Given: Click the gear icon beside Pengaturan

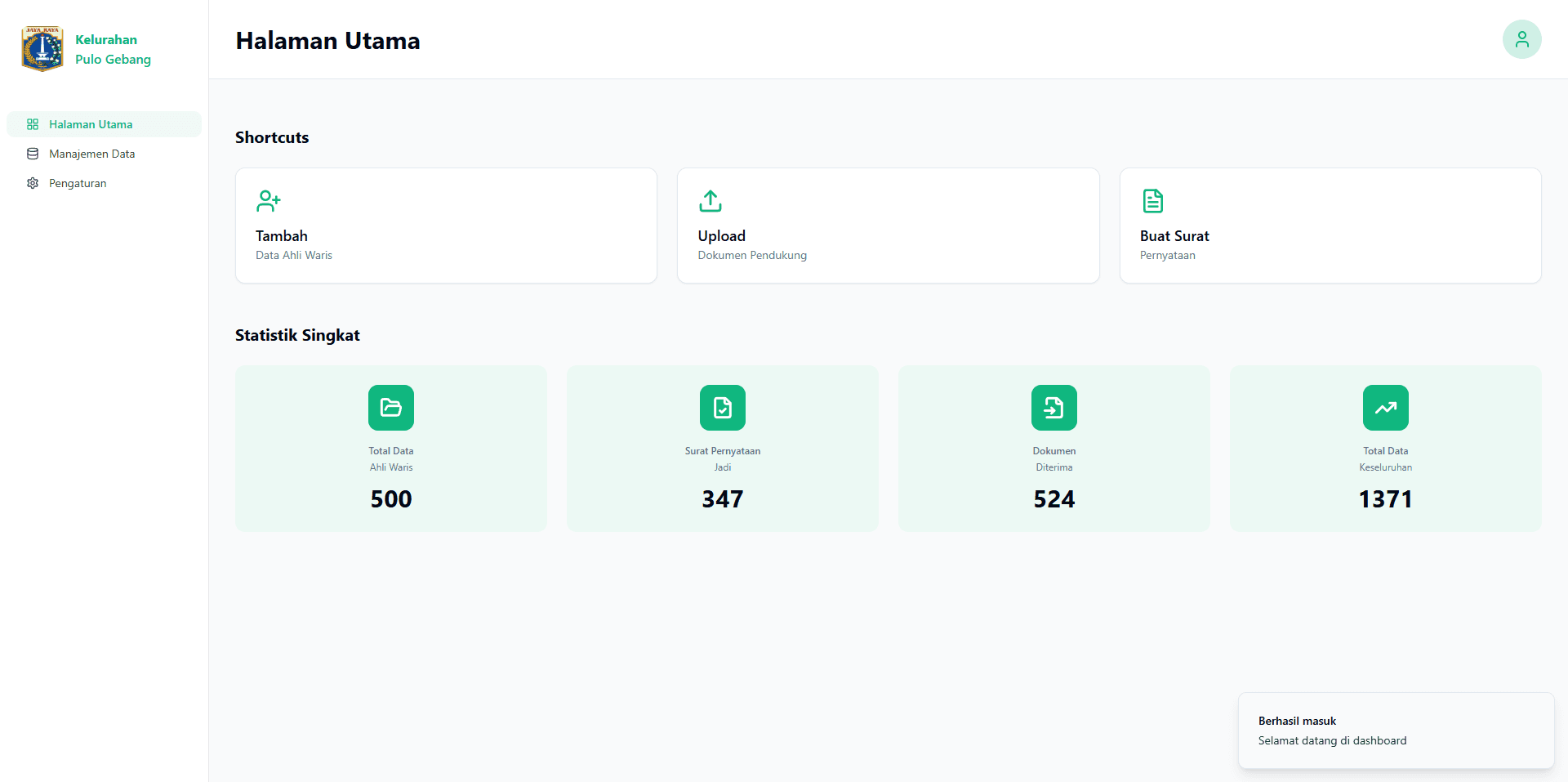Looking at the screenshot, I should (33, 183).
